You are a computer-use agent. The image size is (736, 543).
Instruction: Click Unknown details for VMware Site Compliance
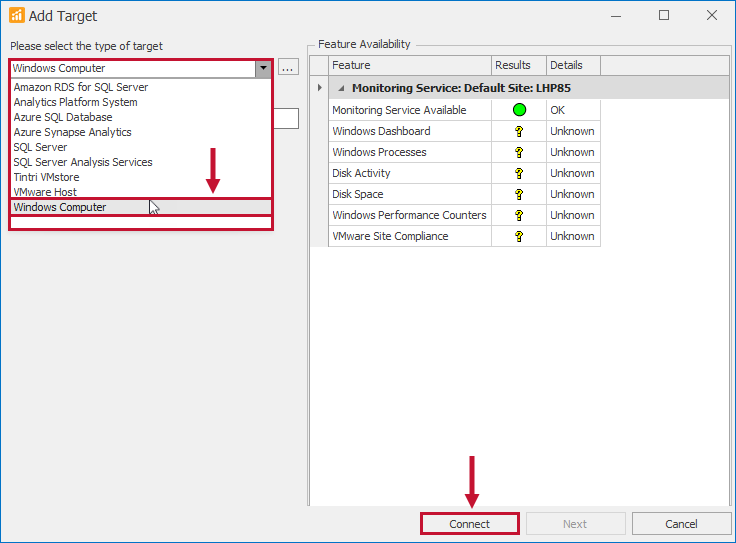(573, 237)
